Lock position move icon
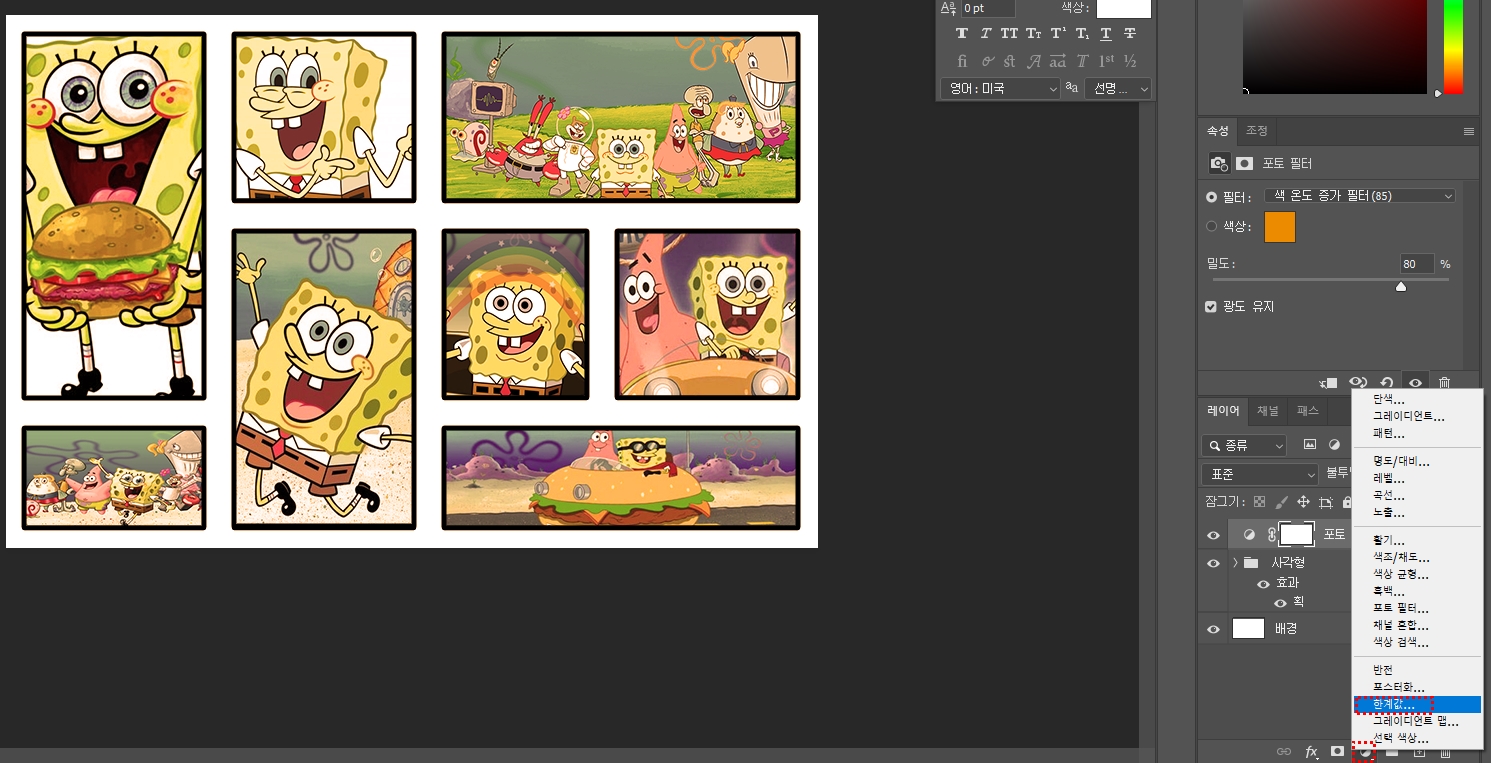Screen dimensions: 1491x763 [x=1303, y=502]
